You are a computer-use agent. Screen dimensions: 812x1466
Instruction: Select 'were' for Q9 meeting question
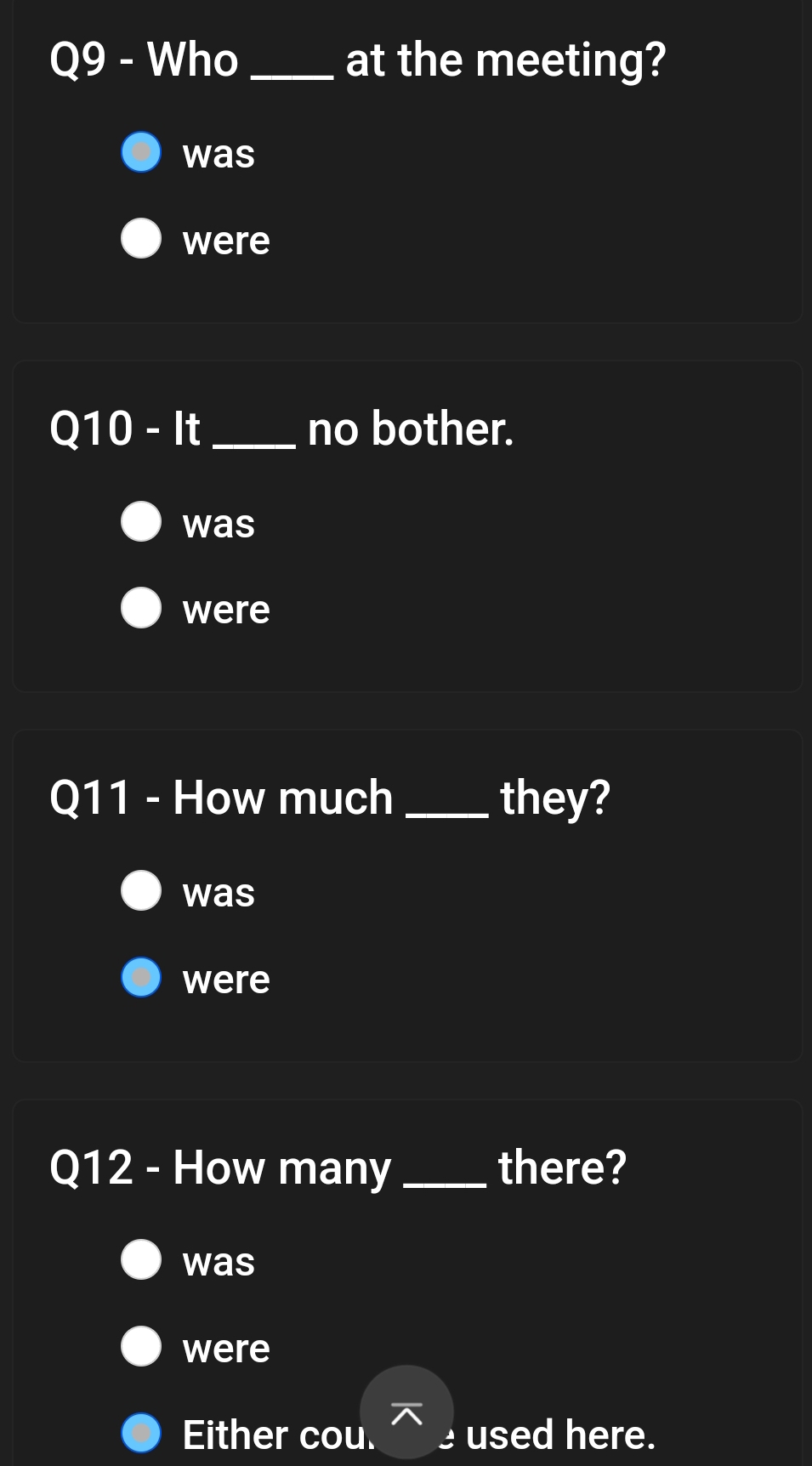pyautogui.click(x=141, y=239)
